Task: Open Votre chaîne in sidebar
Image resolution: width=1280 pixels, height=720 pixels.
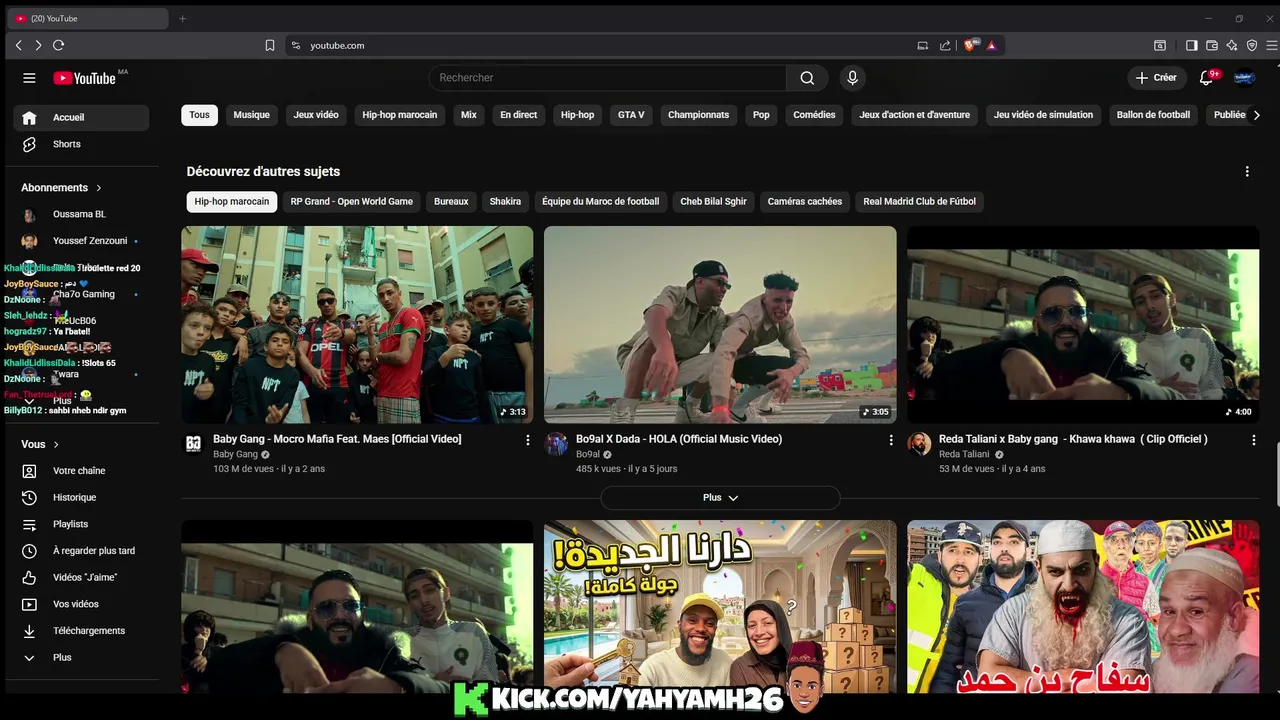Action: tap(81, 471)
